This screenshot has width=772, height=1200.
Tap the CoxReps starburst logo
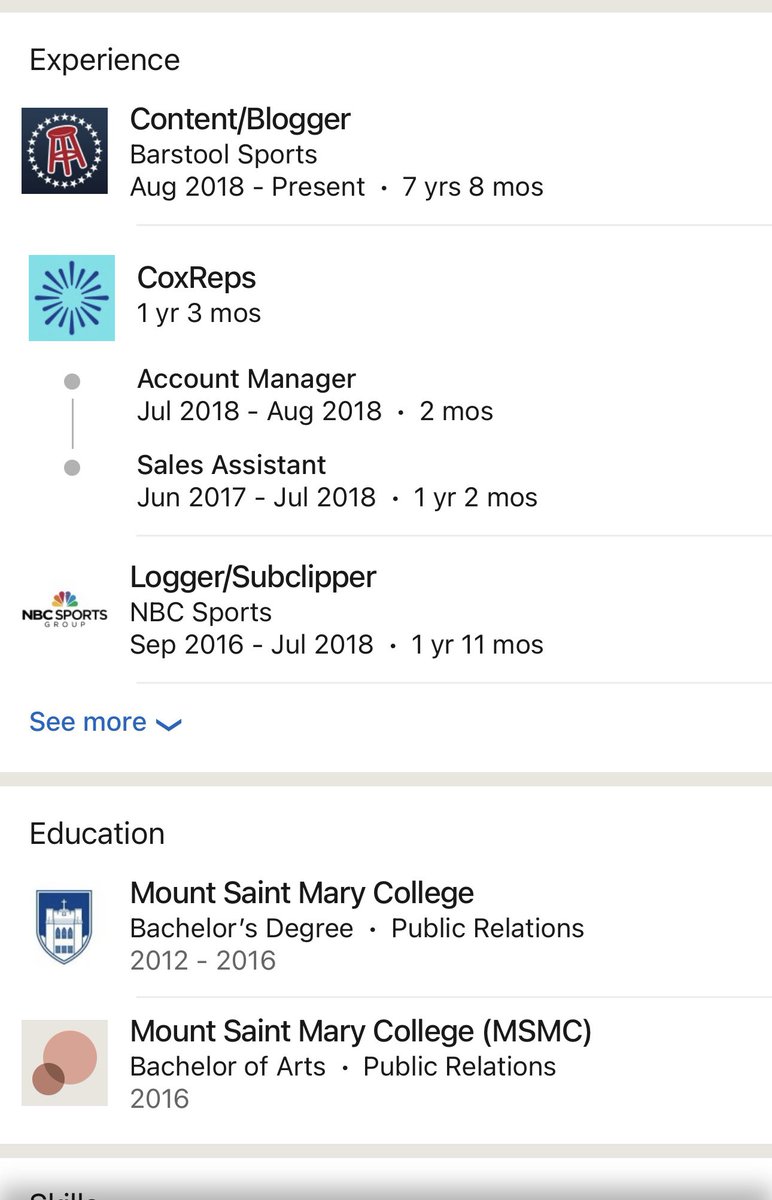point(71,298)
